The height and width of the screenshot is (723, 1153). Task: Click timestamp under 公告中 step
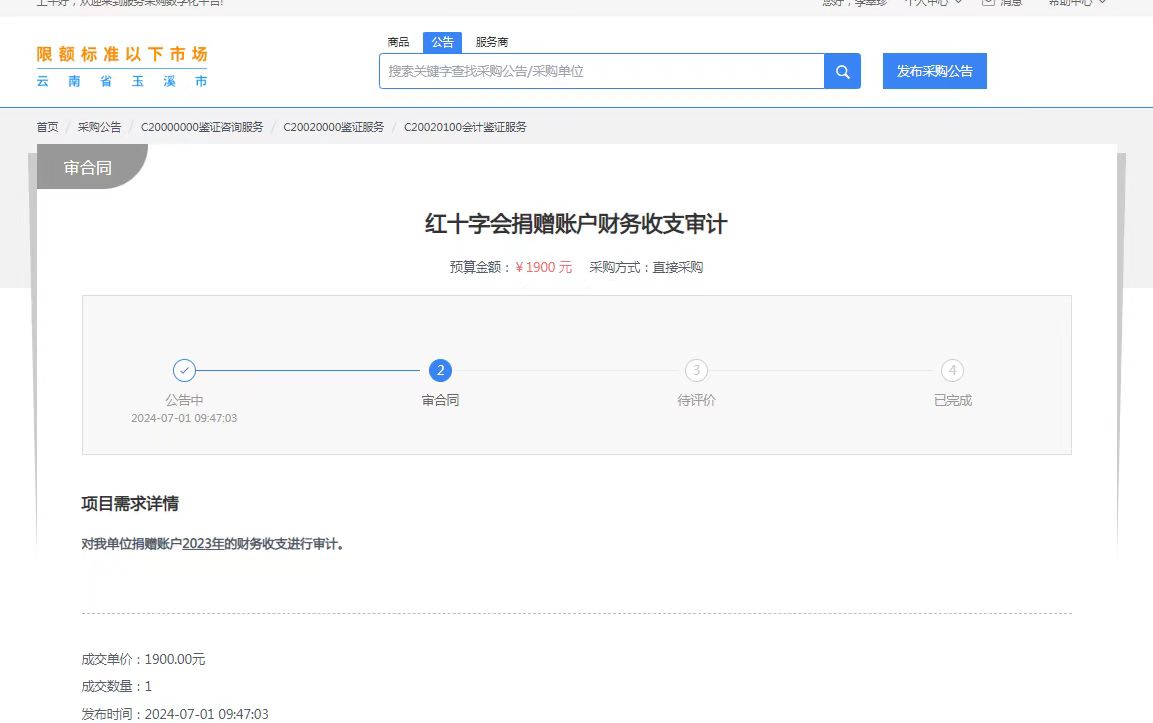tap(184, 418)
